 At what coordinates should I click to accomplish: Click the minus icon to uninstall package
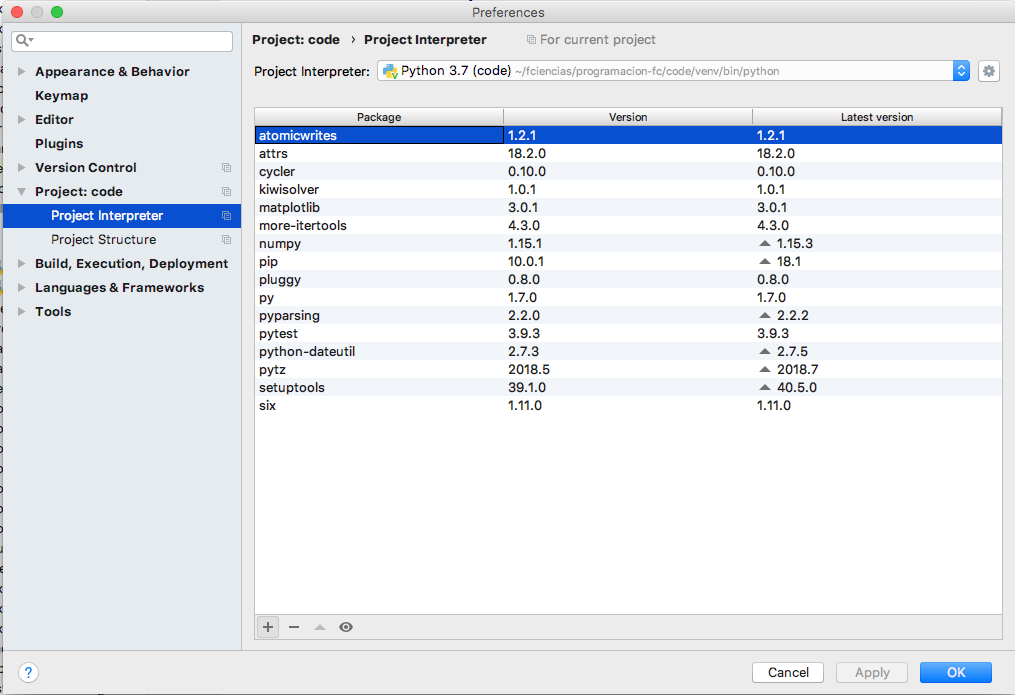coord(294,627)
